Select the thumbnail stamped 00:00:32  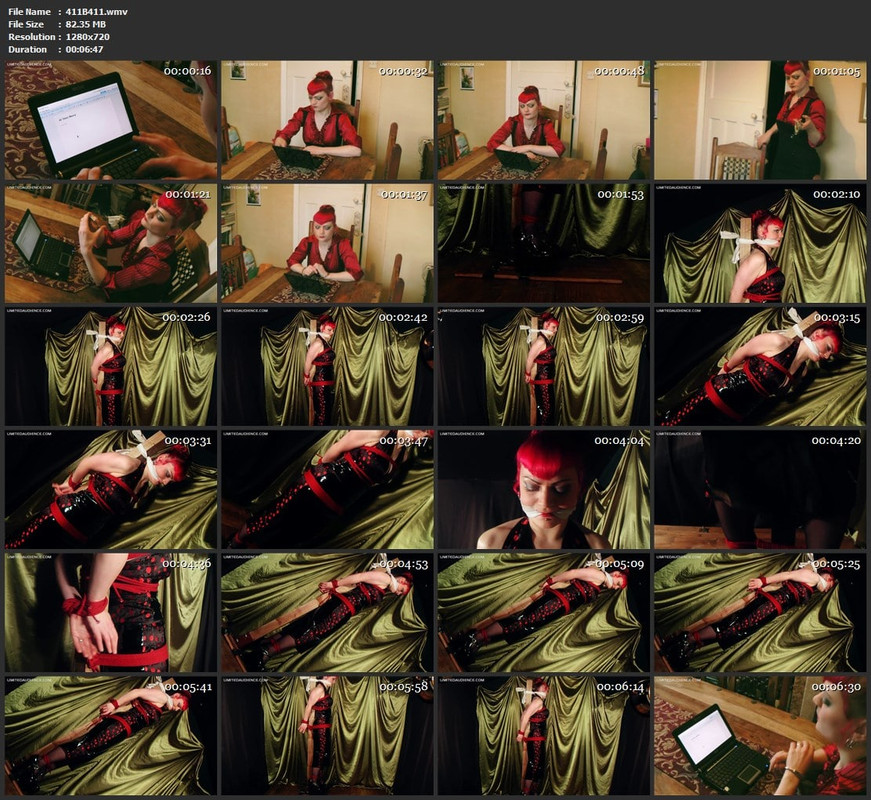327,120
